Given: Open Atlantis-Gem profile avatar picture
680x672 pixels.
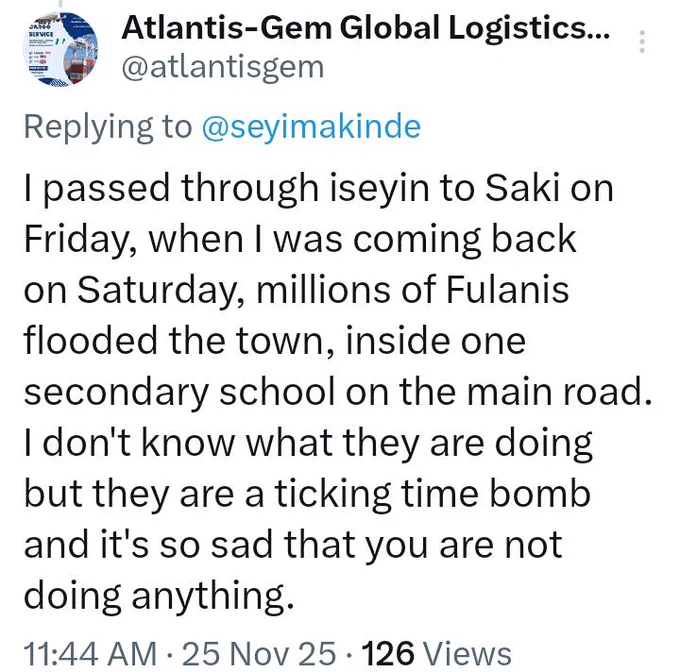Looking at the screenshot, I should click(x=61, y=49).
